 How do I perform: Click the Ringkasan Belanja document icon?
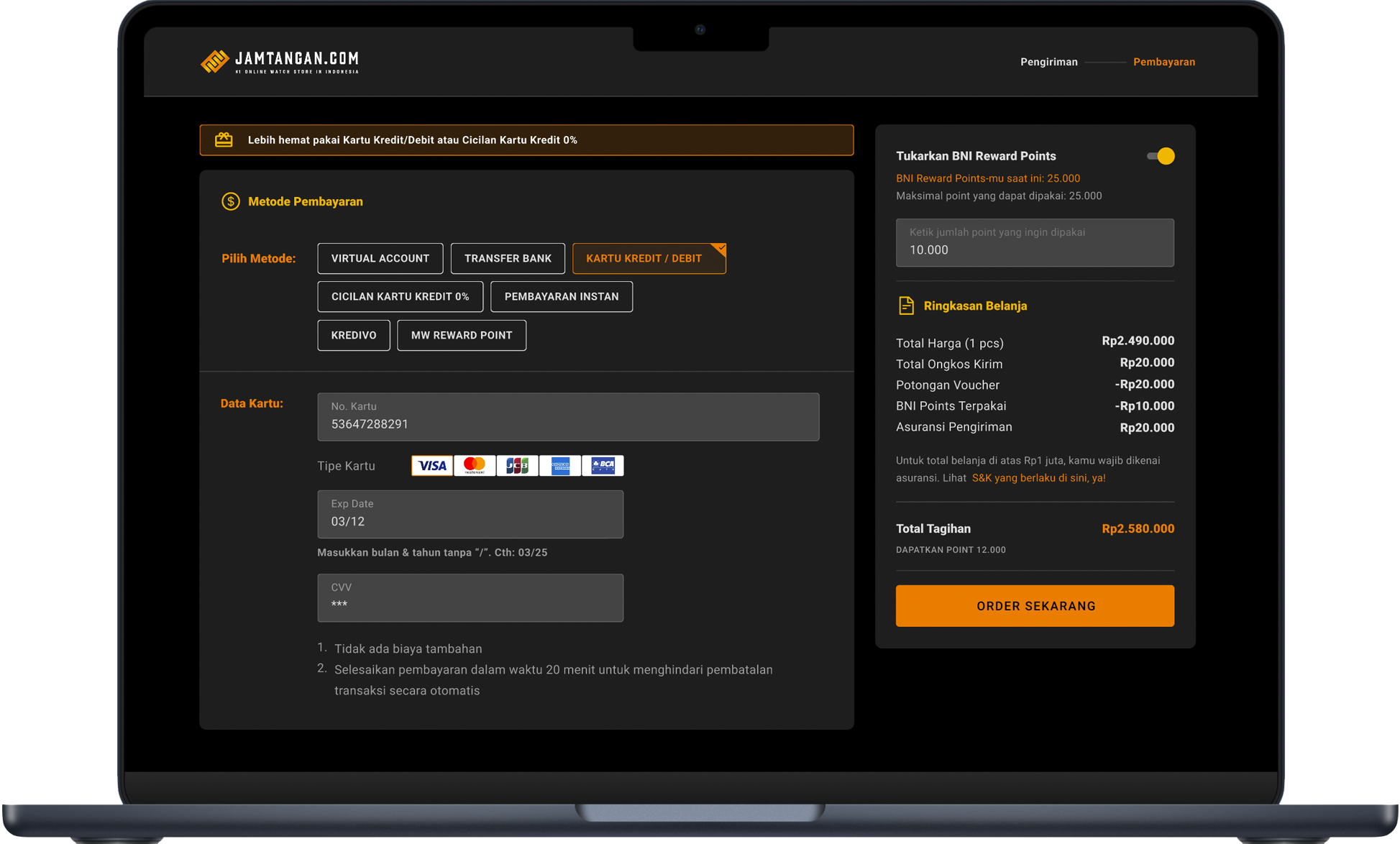[x=906, y=306]
